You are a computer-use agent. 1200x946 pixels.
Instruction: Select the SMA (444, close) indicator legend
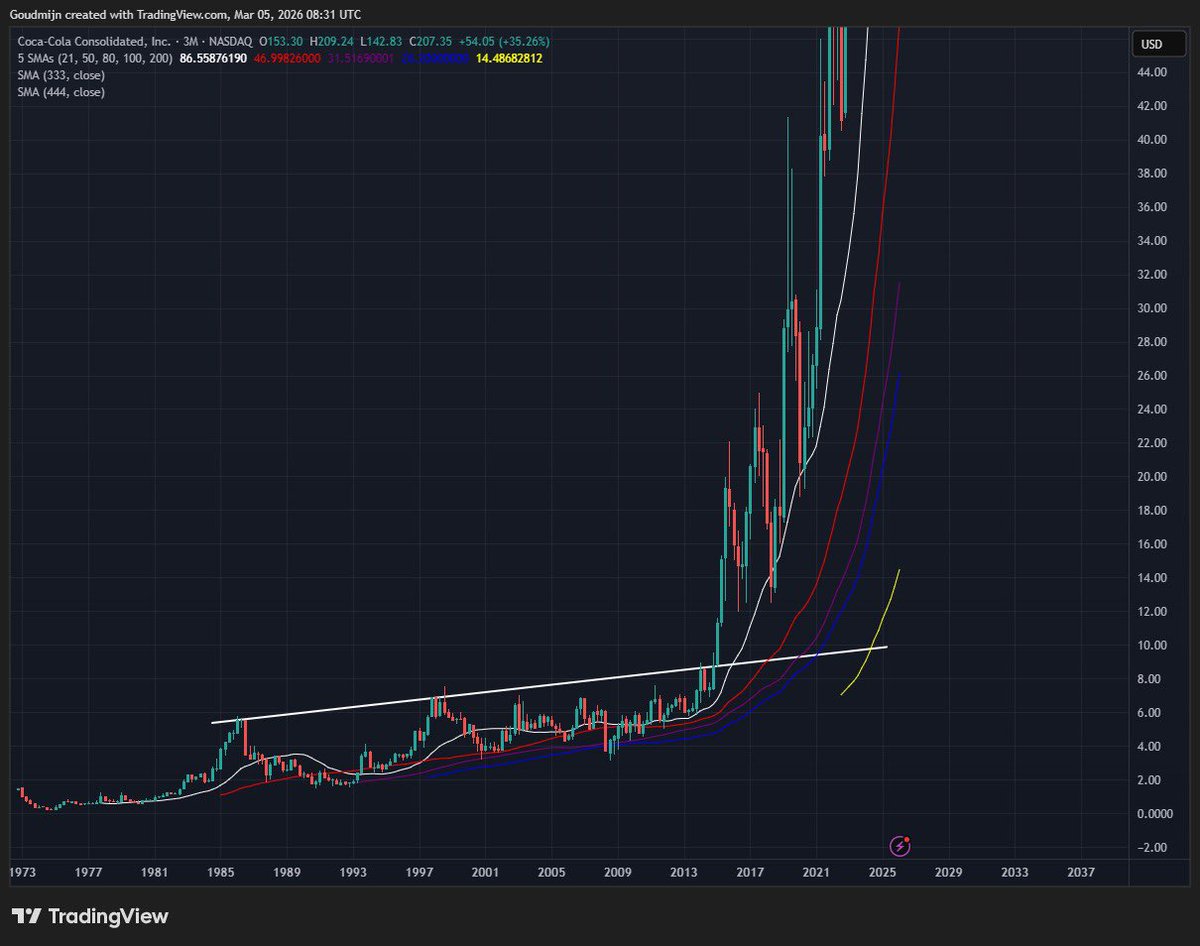(60, 92)
